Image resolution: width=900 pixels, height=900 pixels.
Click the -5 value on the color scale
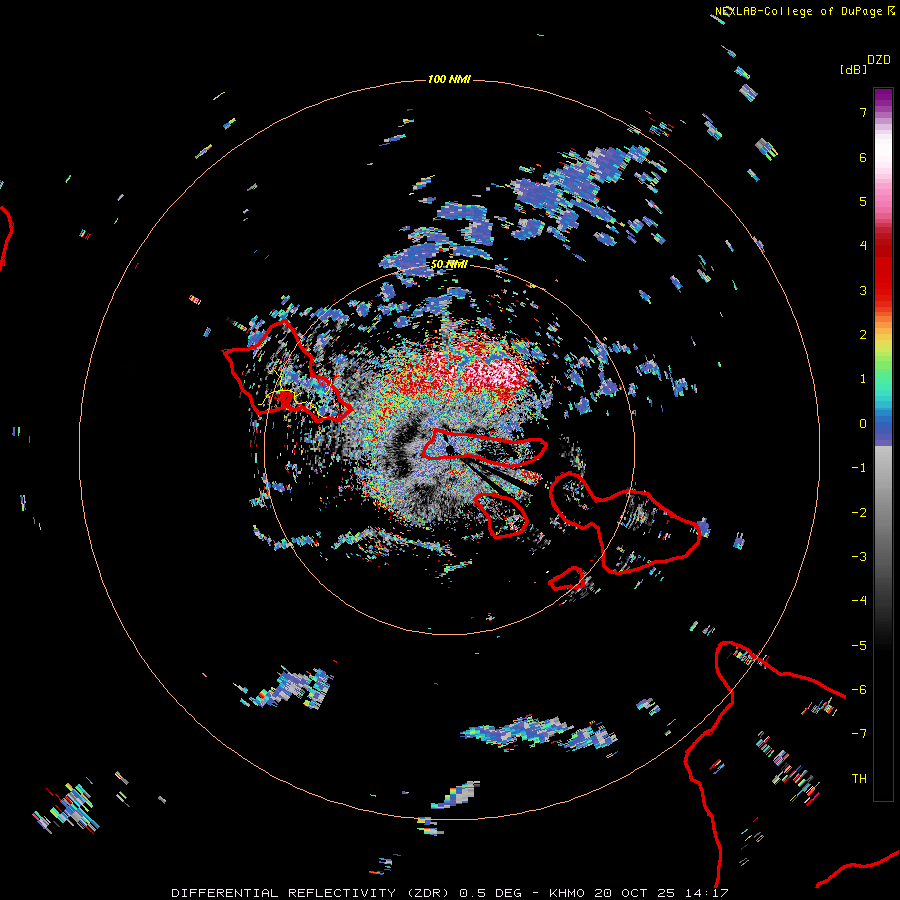point(859,646)
